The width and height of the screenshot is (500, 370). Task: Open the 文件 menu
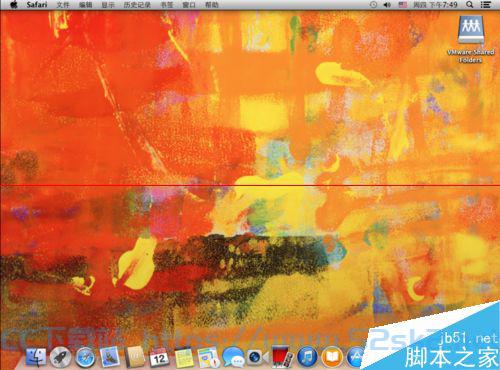pyautogui.click(x=63, y=5)
